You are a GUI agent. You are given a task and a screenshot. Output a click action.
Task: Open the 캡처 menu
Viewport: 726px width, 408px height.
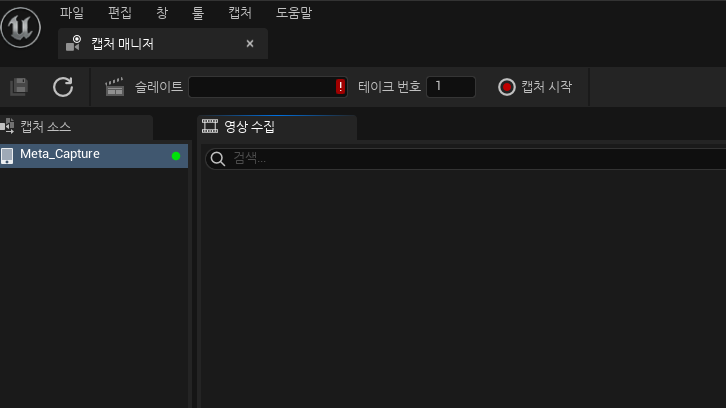(x=240, y=13)
